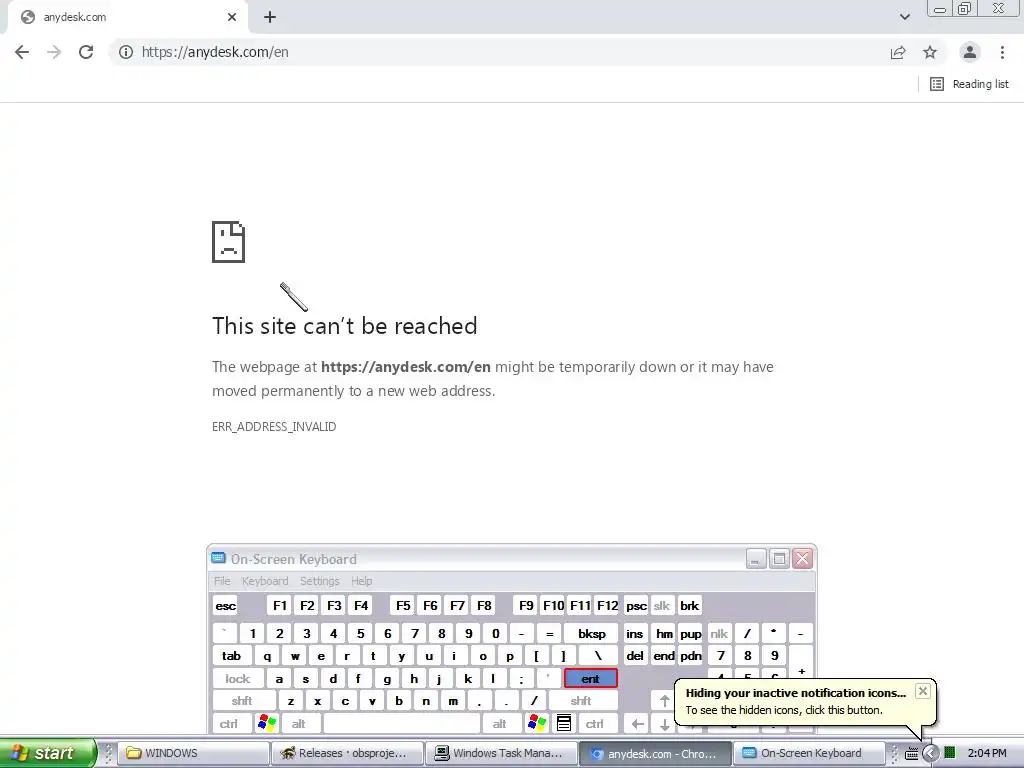Toggle left ctrl key on On-Screen Keyboard

click(229, 724)
